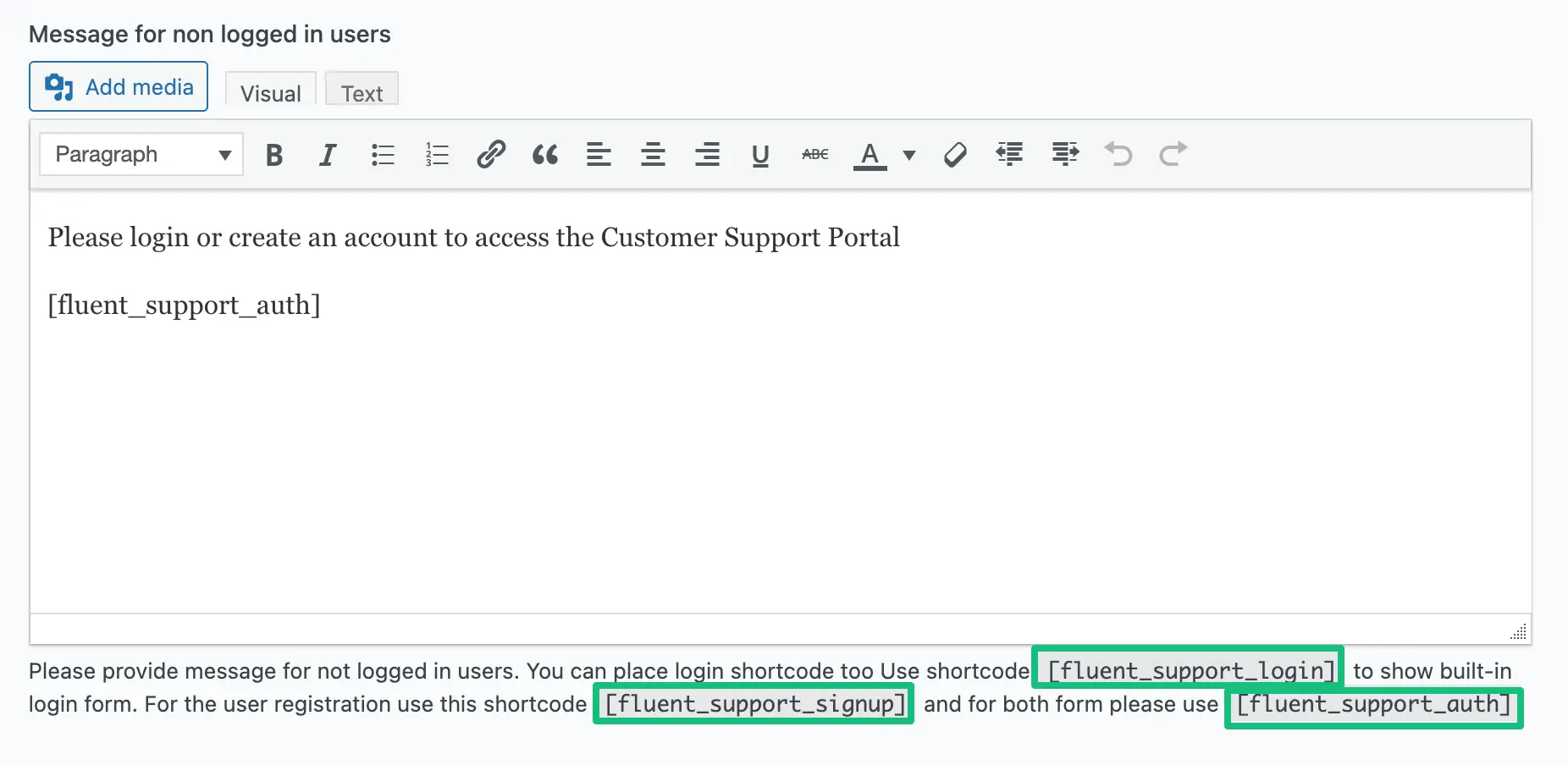Screen dimensions: 1568x765
Task: Underline the selected text
Action: 760,155
